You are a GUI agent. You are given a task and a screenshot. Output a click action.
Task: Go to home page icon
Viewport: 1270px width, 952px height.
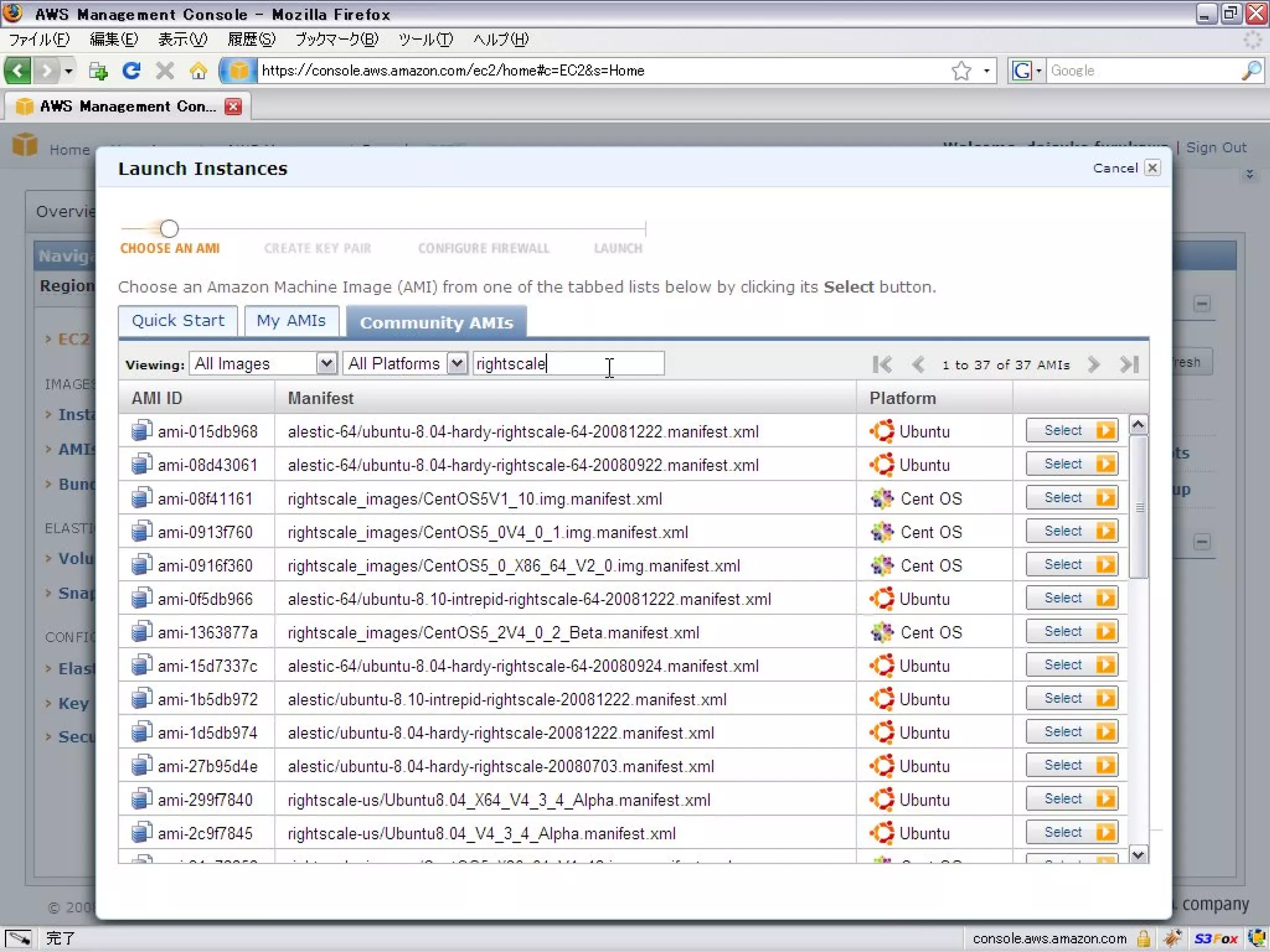198,71
